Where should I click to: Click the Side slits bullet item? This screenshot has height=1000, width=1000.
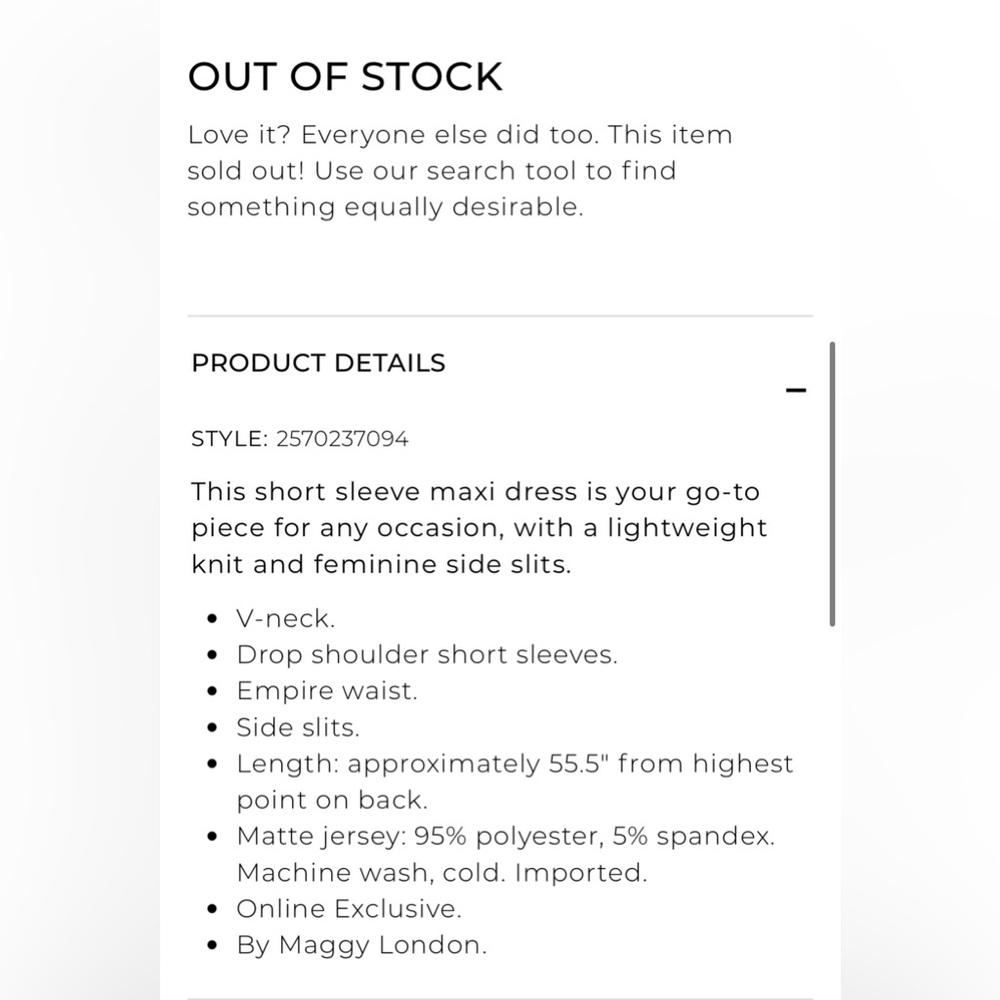(298, 728)
